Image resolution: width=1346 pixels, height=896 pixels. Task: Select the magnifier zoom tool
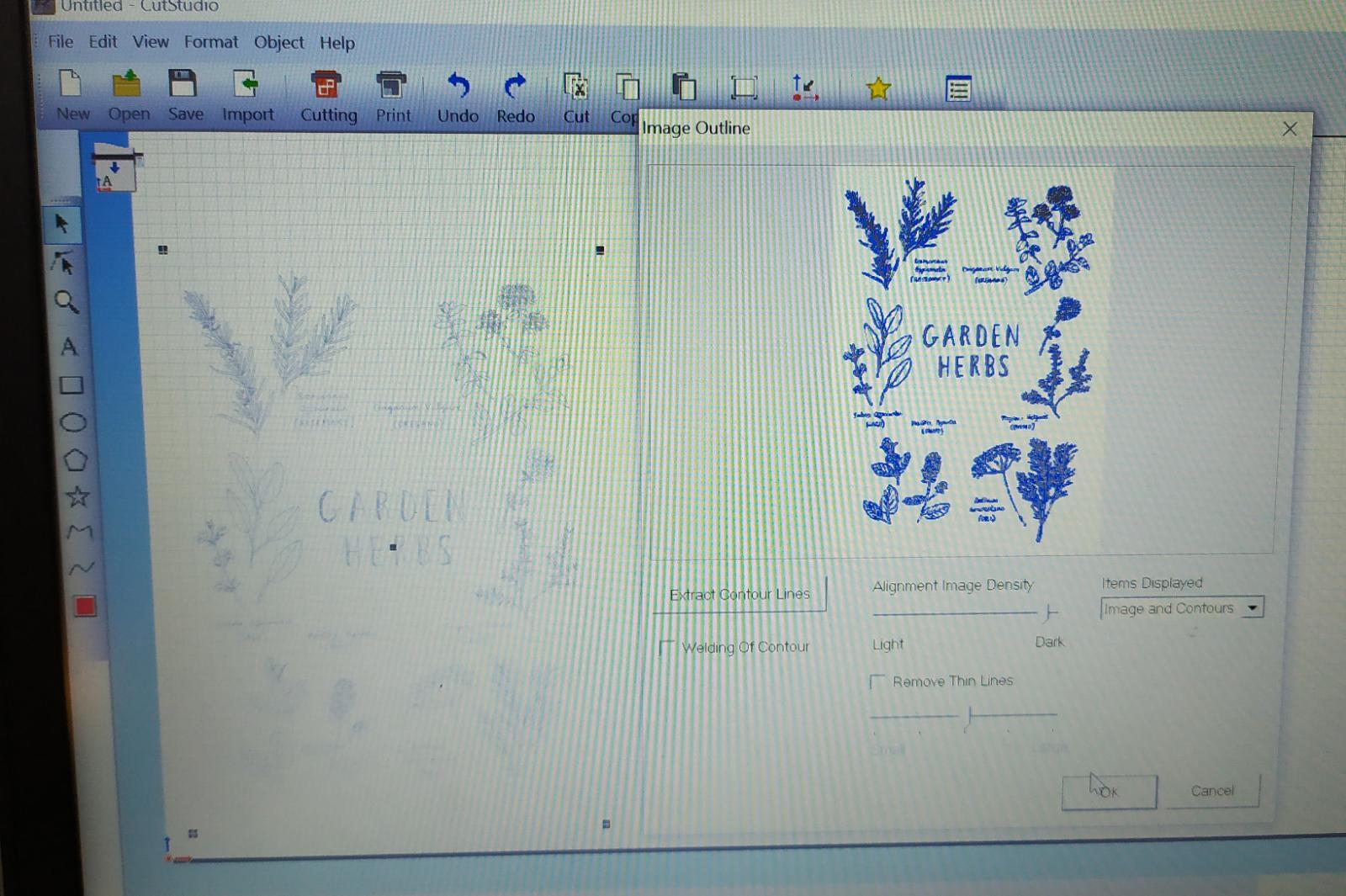[x=66, y=302]
